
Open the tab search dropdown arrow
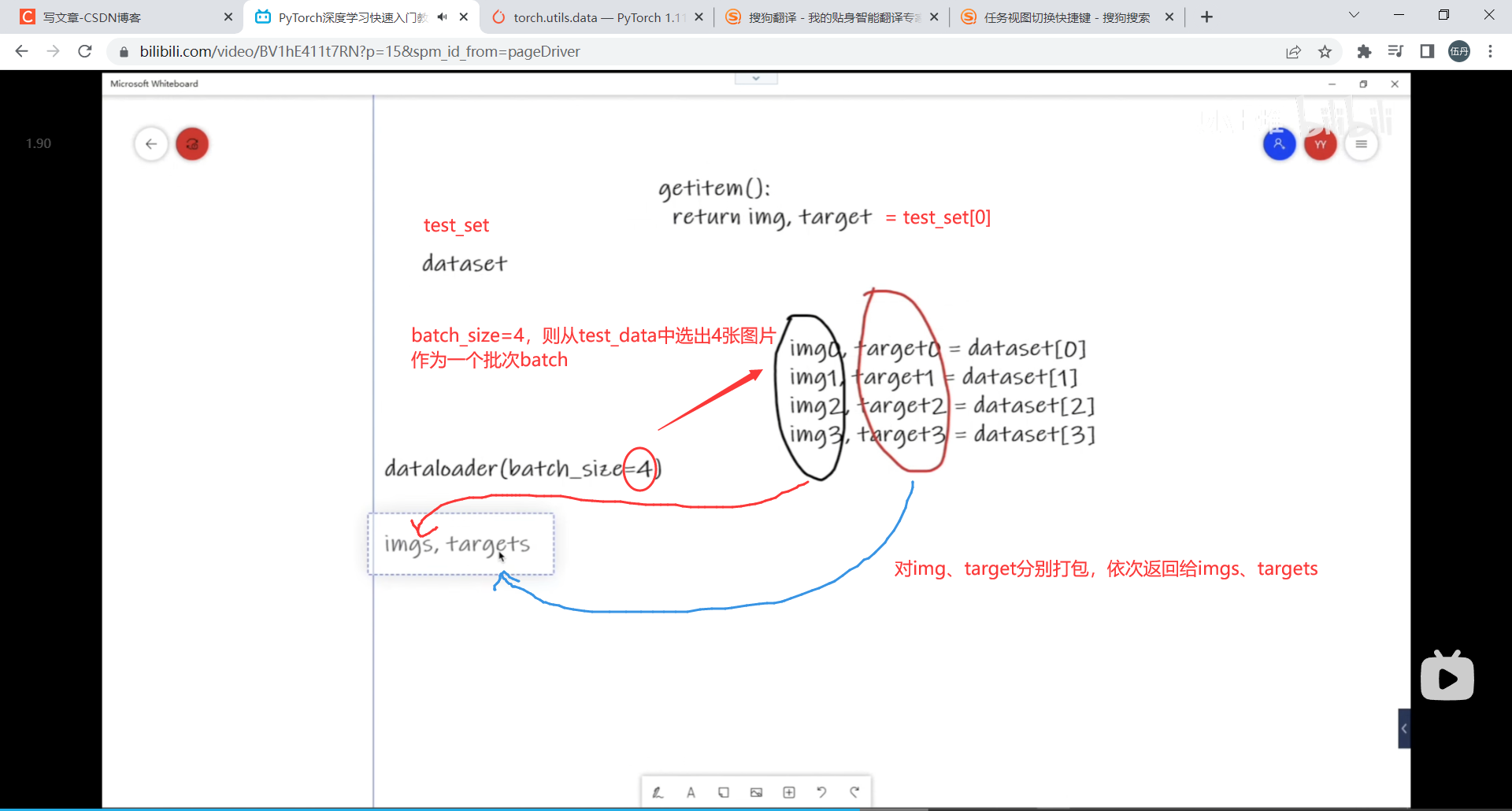pos(1354,15)
